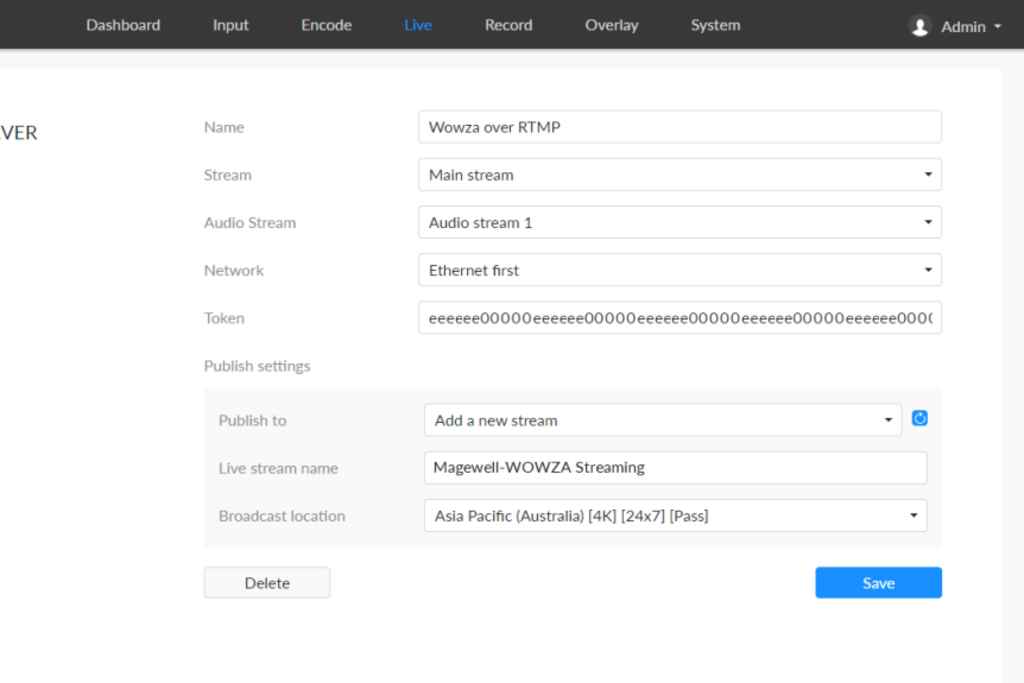Expand the Broadcast location dropdown
The height and width of the screenshot is (683, 1024).
(x=675, y=515)
